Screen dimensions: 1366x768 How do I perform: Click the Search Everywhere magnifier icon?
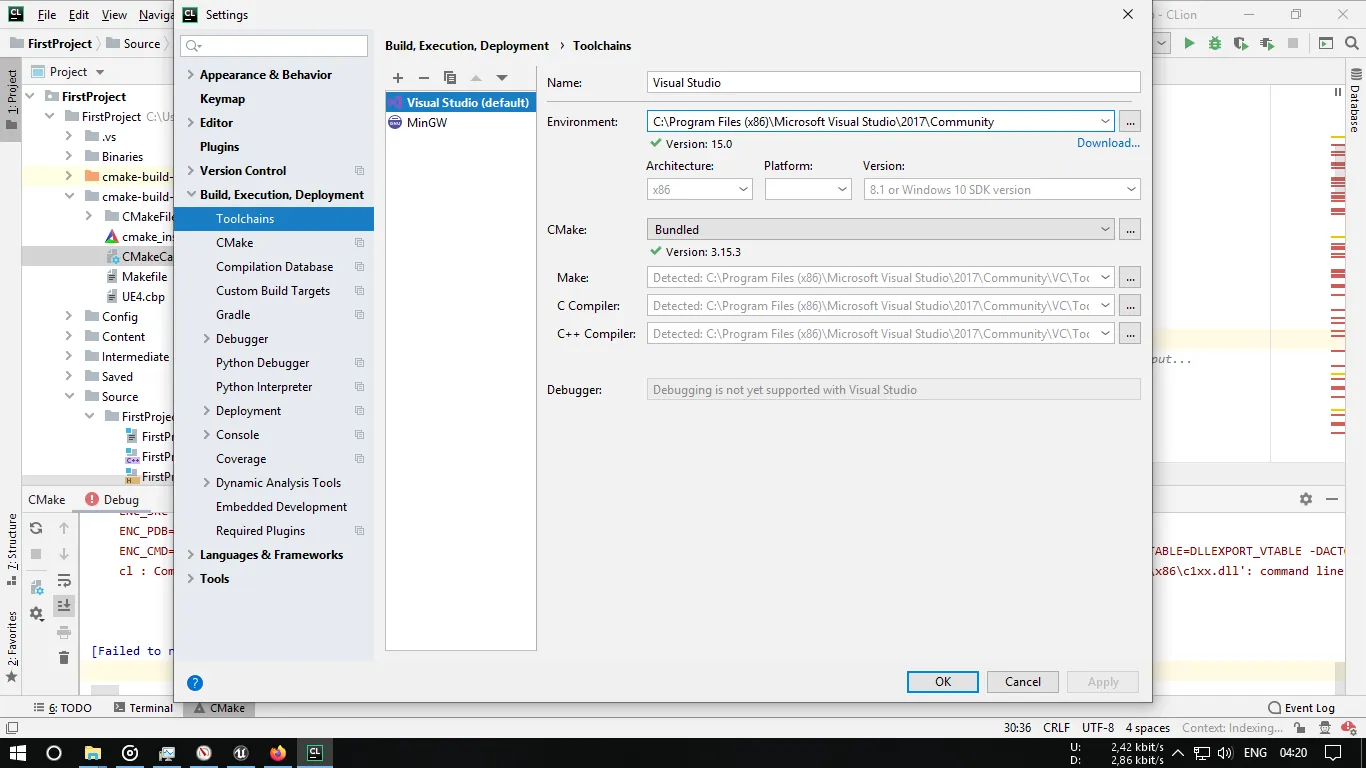pos(1351,43)
